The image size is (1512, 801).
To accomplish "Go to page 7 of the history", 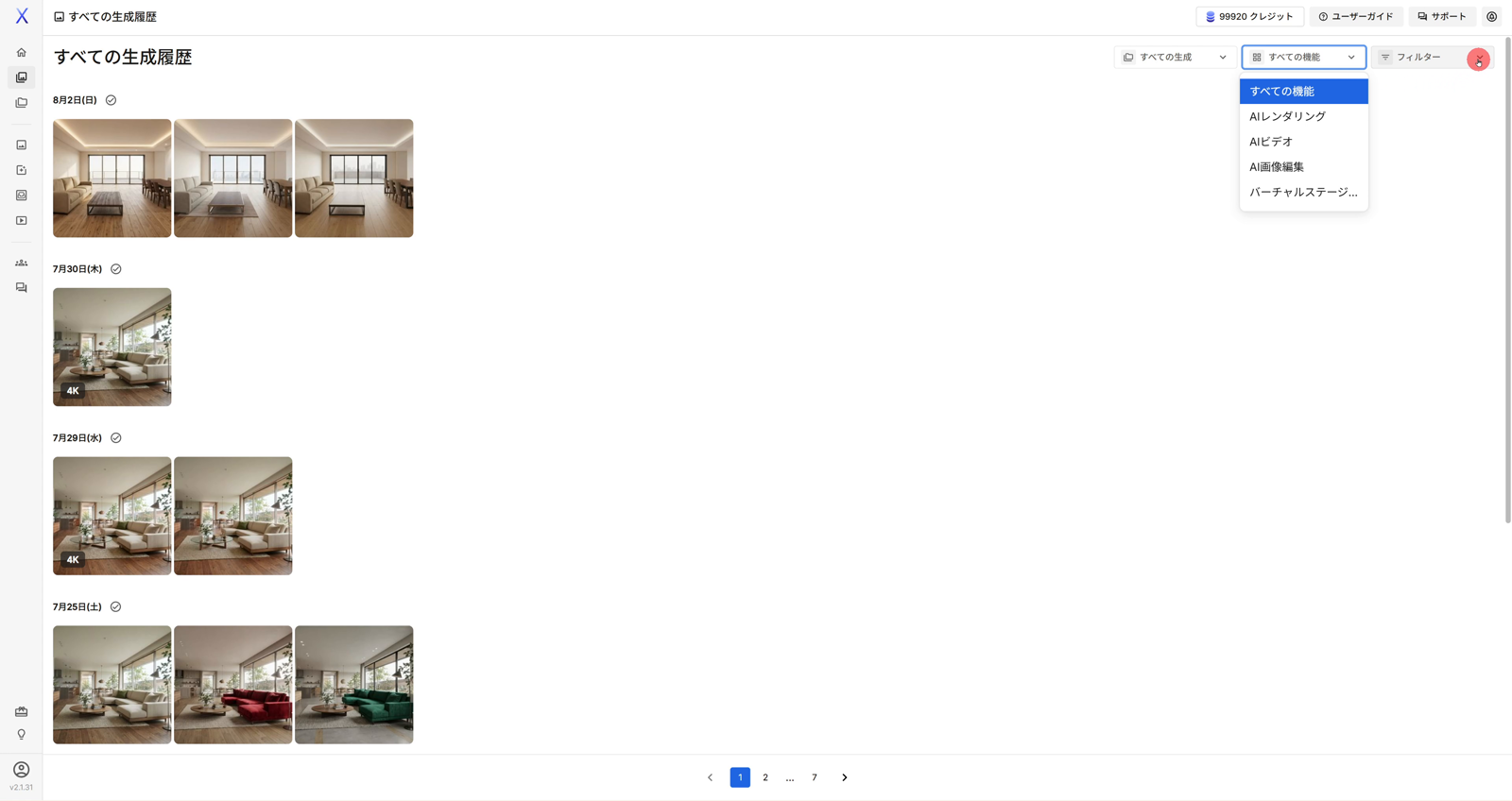I will 815,777.
